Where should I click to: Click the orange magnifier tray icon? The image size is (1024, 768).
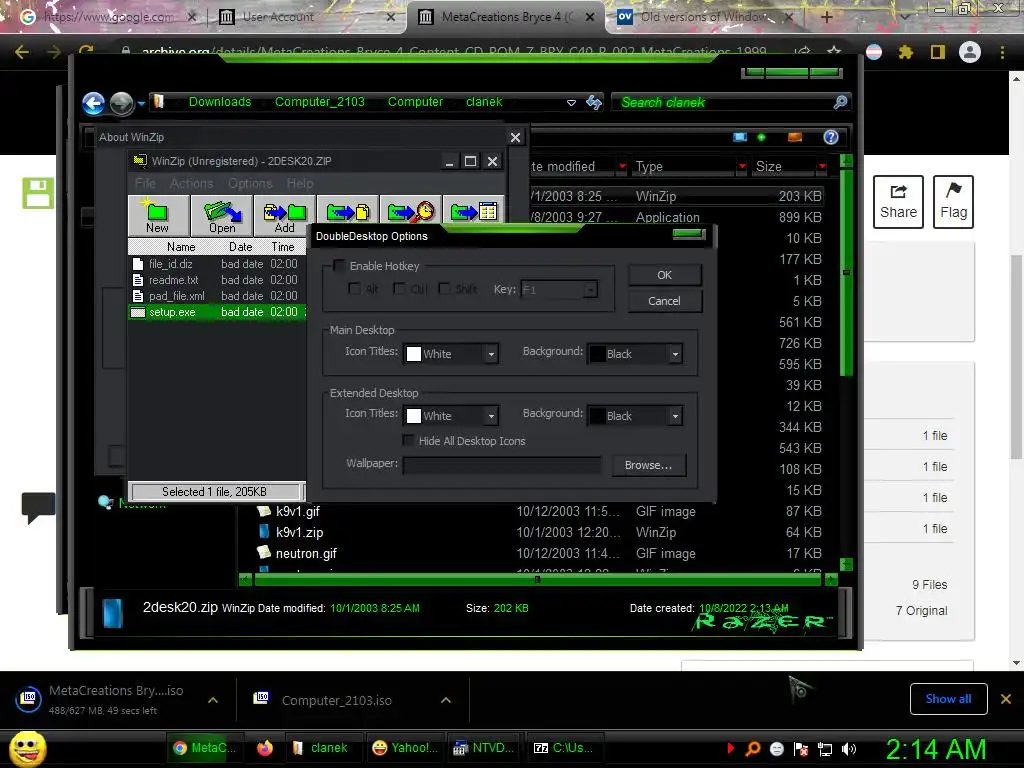tap(753, 749)
